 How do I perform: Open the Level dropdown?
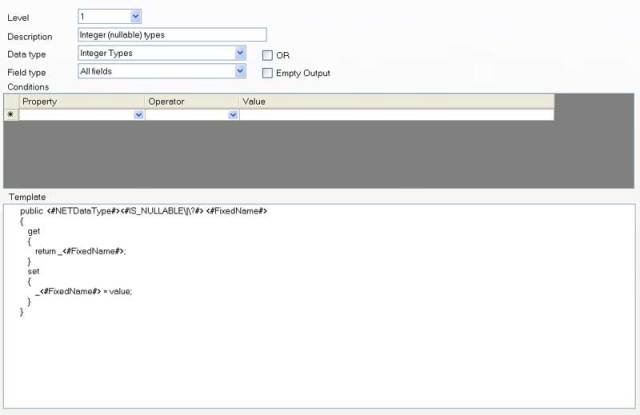pos(136,16)
